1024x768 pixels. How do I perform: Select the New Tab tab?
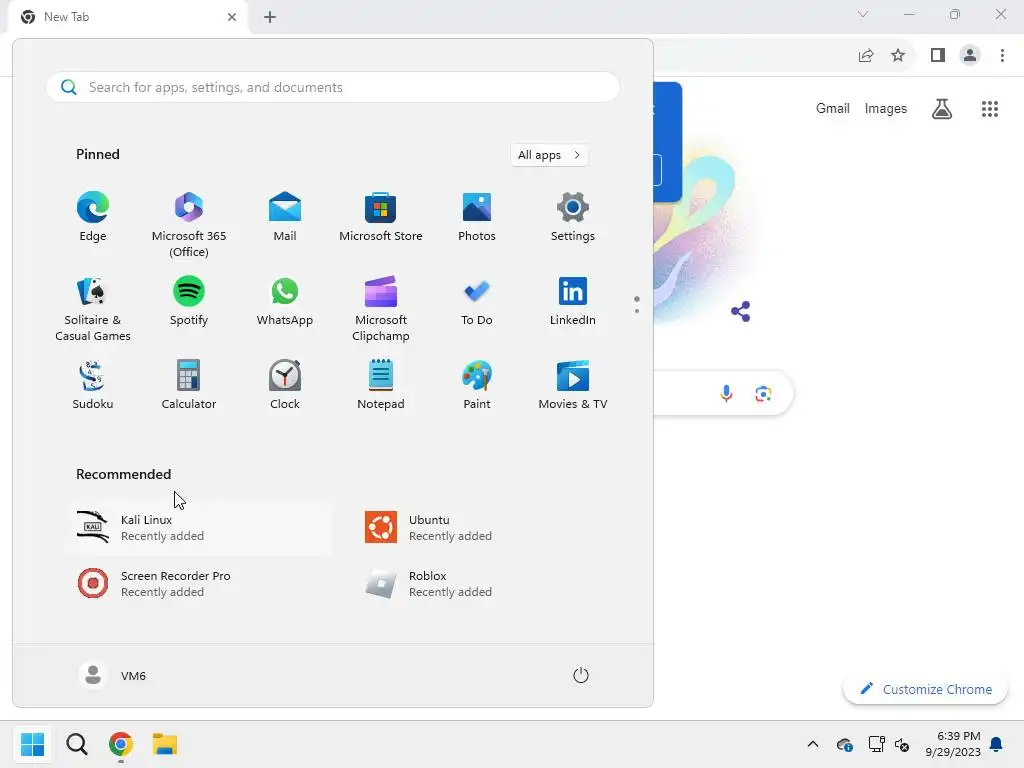click(x=127, y=17)
